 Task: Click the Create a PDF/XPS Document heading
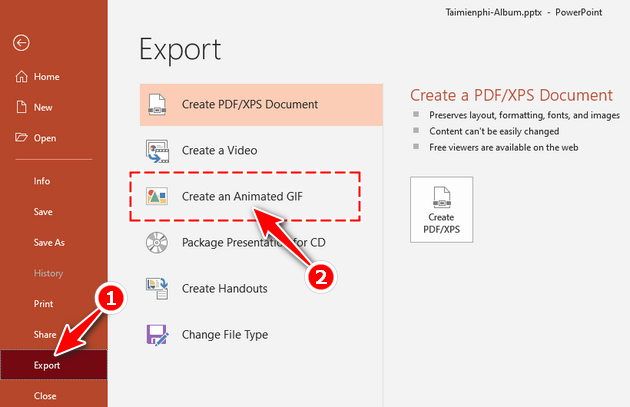tap(511, 95)
